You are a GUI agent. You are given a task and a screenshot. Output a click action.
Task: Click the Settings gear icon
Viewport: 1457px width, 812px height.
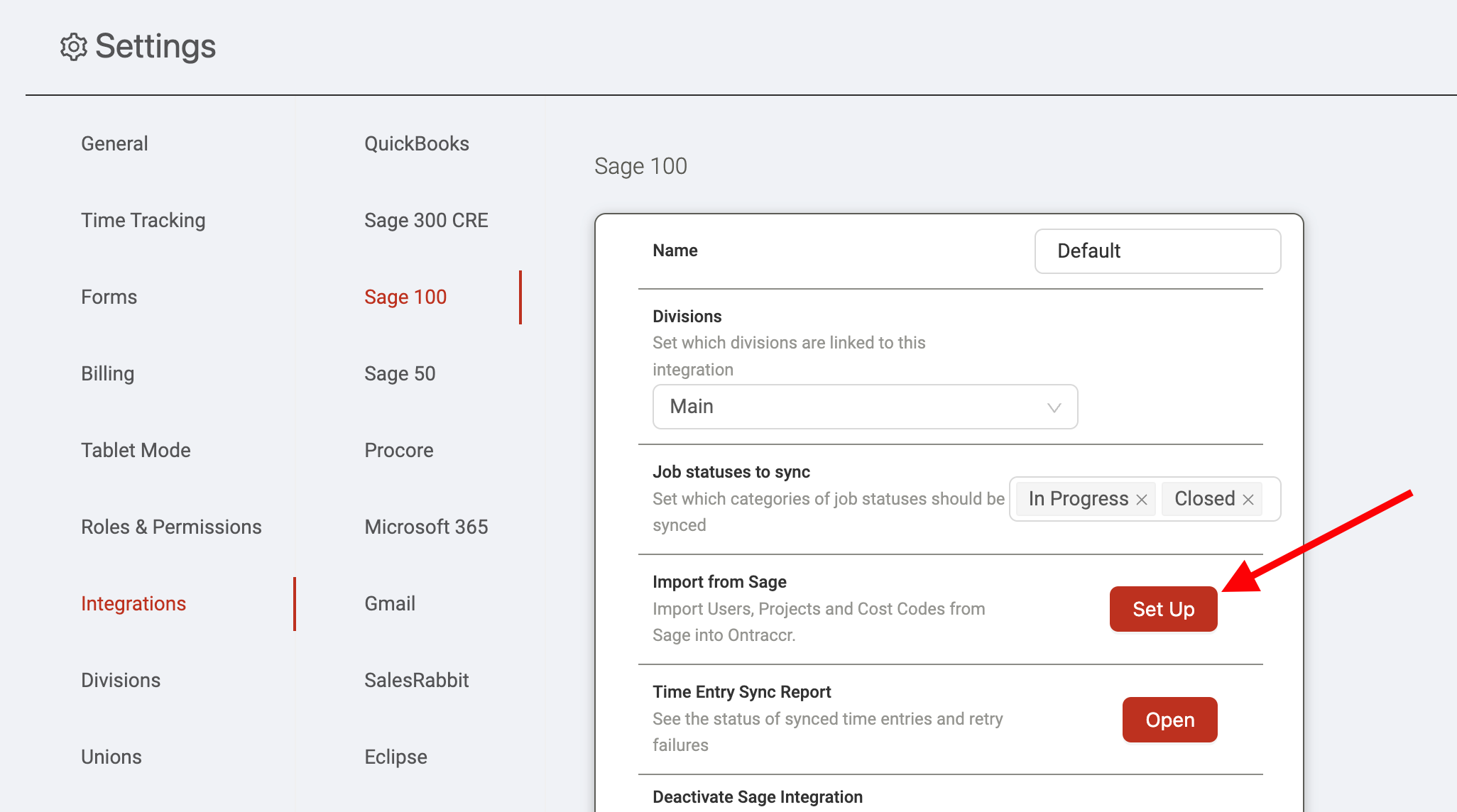(73, 47)
